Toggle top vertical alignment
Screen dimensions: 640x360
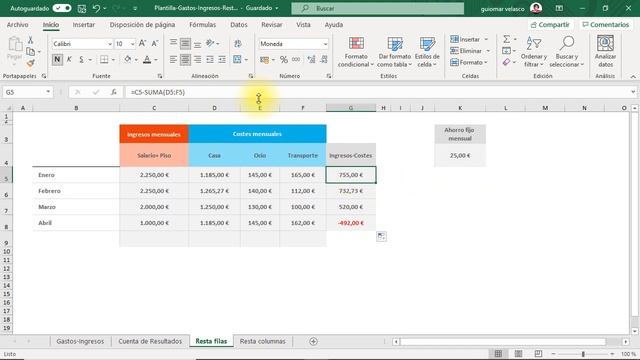point(173,43)
